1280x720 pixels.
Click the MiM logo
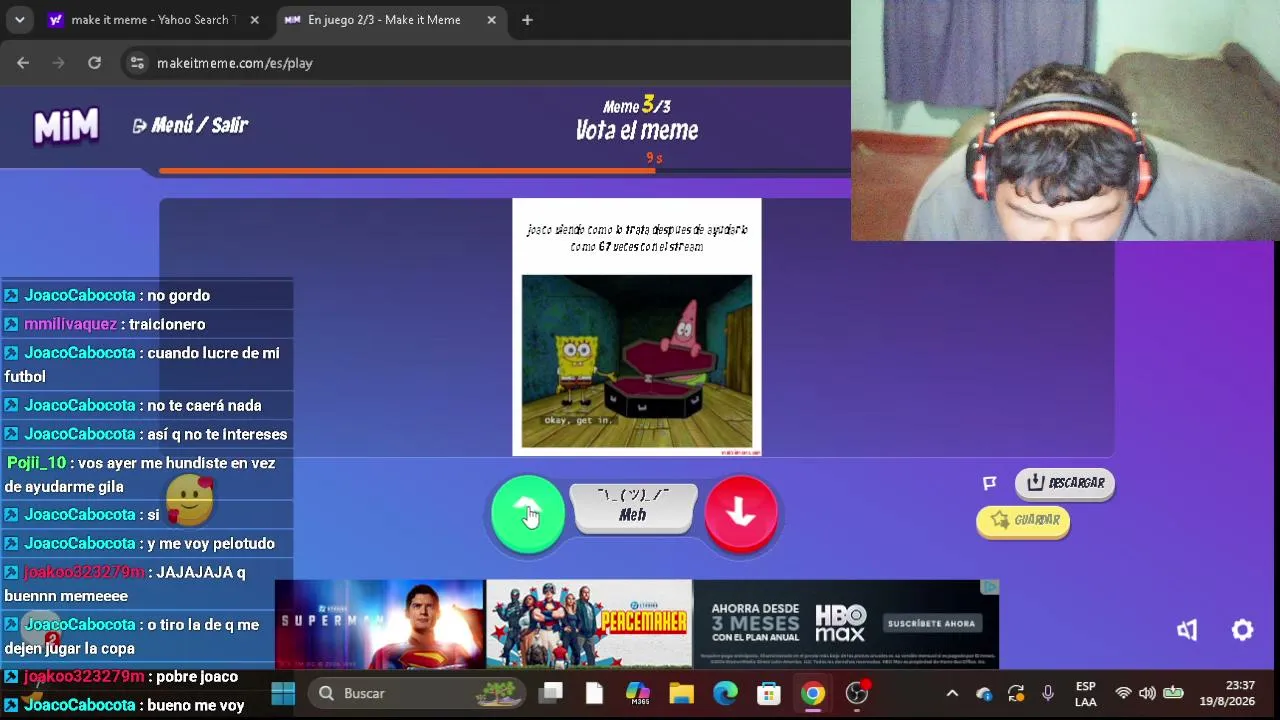click(66, 126)
